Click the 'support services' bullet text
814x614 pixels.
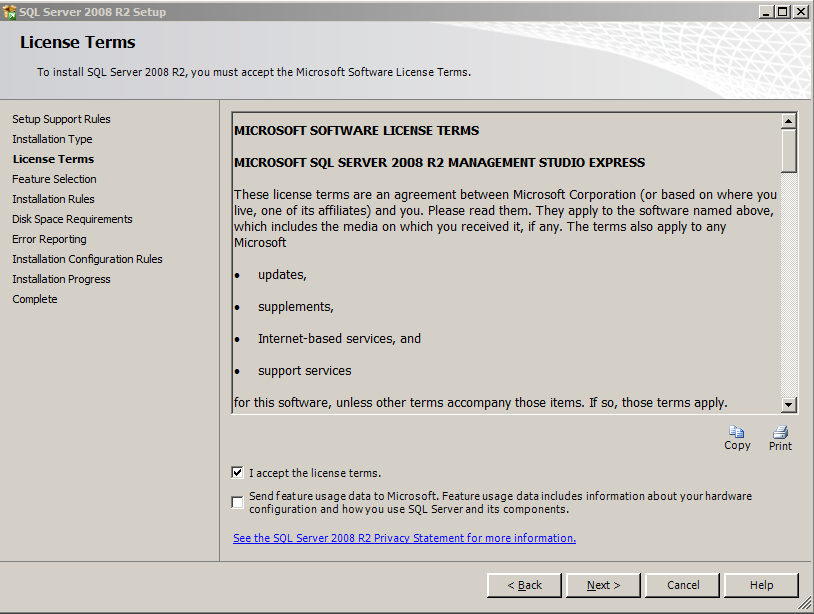pos(304,371)
